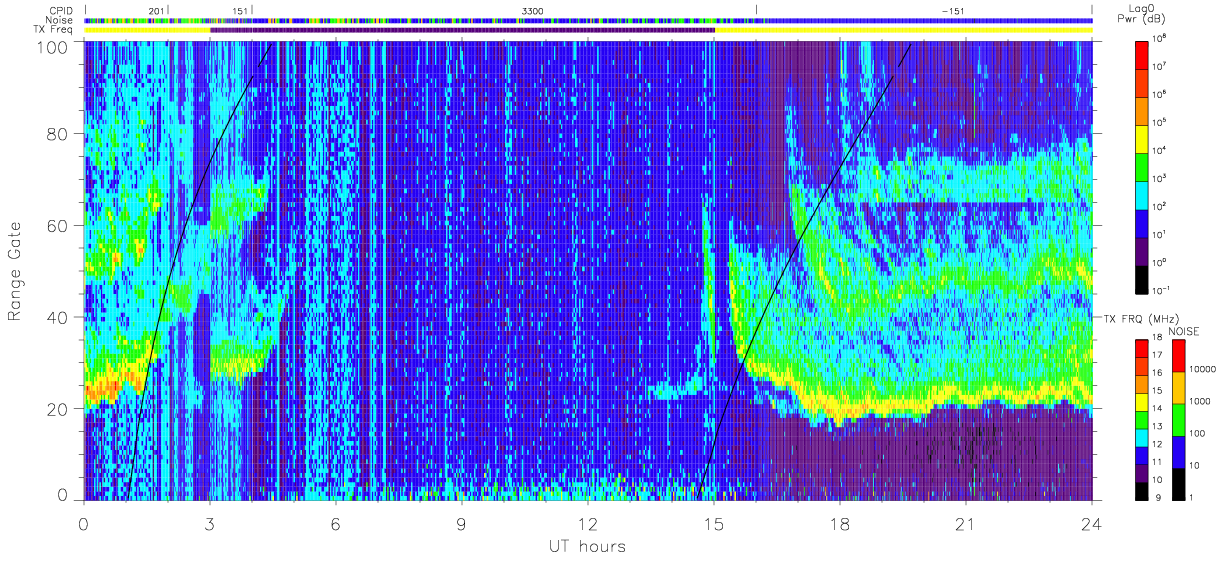Click the 'TX Freq' row label

54,30
